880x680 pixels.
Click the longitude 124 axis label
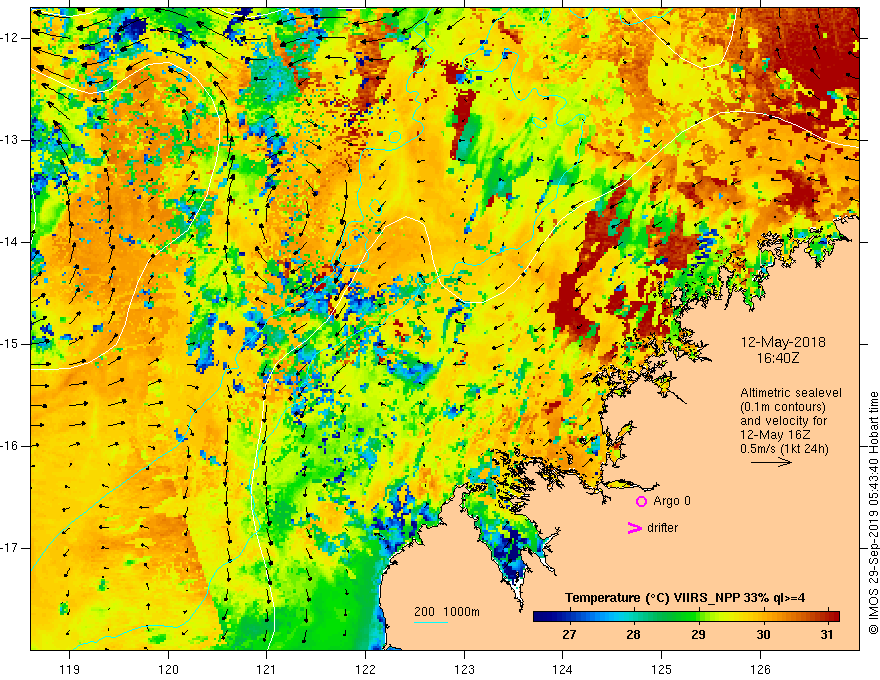[x=562, y=669]
